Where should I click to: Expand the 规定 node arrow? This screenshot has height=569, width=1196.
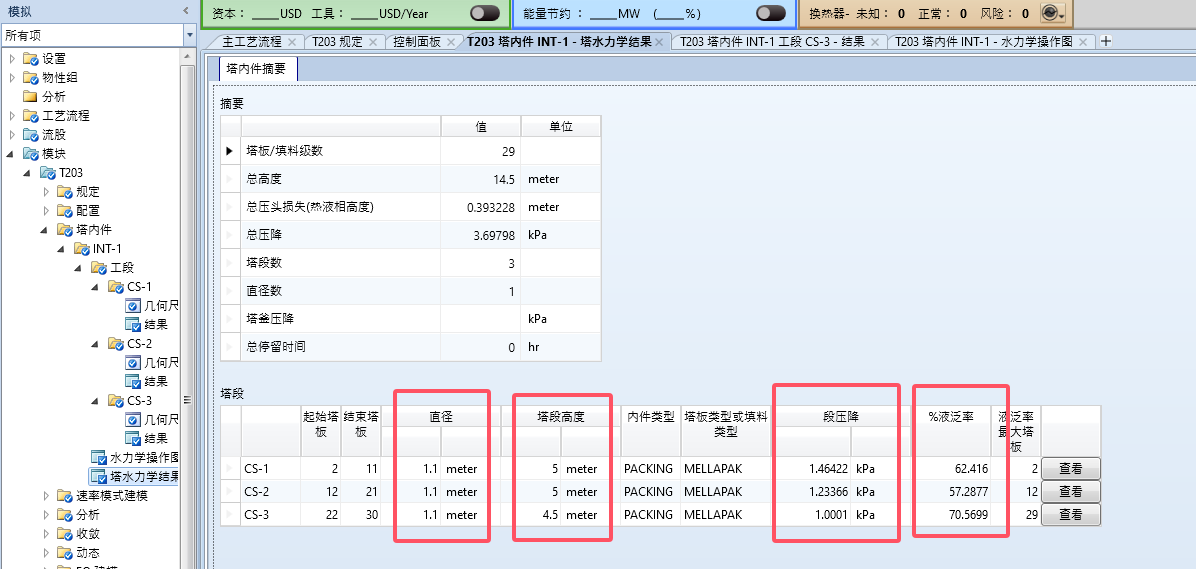point(46,192)
